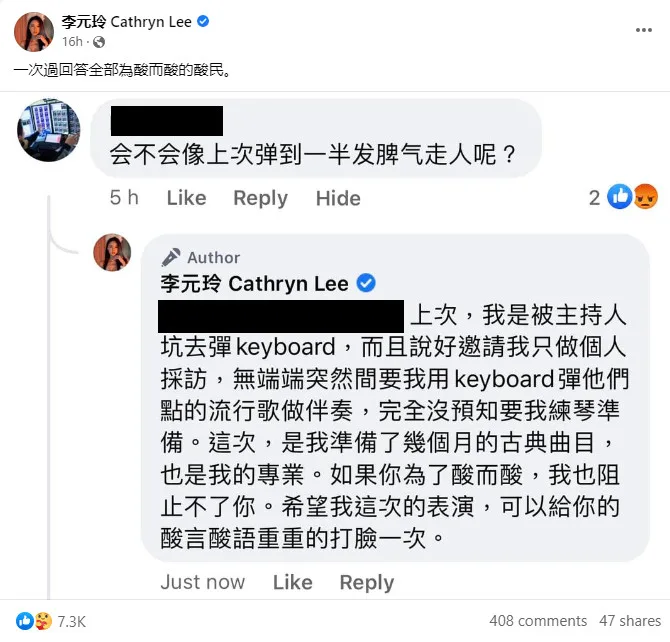Click verified badge next to post author name
The image size is (670, 642).
coord(203,21)
